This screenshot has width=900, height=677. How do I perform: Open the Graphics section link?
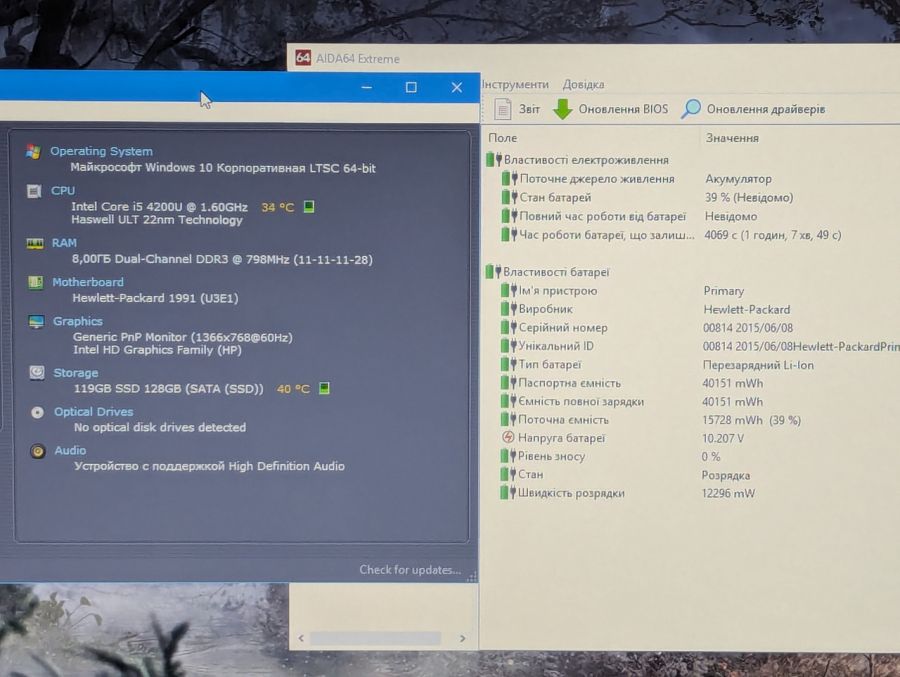[78, 321]
